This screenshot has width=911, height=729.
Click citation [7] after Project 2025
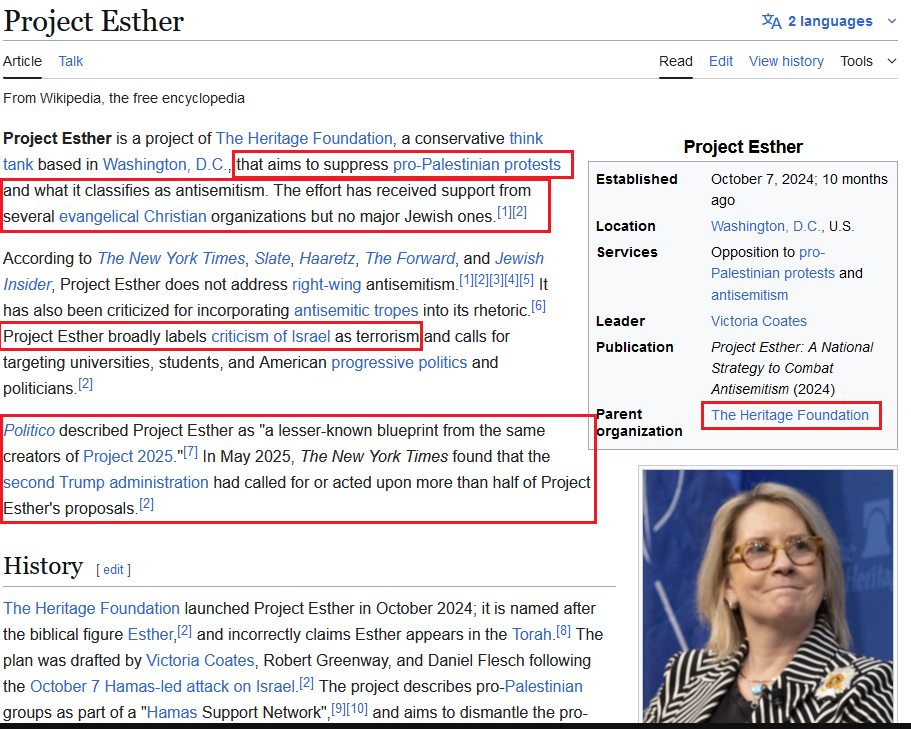[191, 452]
